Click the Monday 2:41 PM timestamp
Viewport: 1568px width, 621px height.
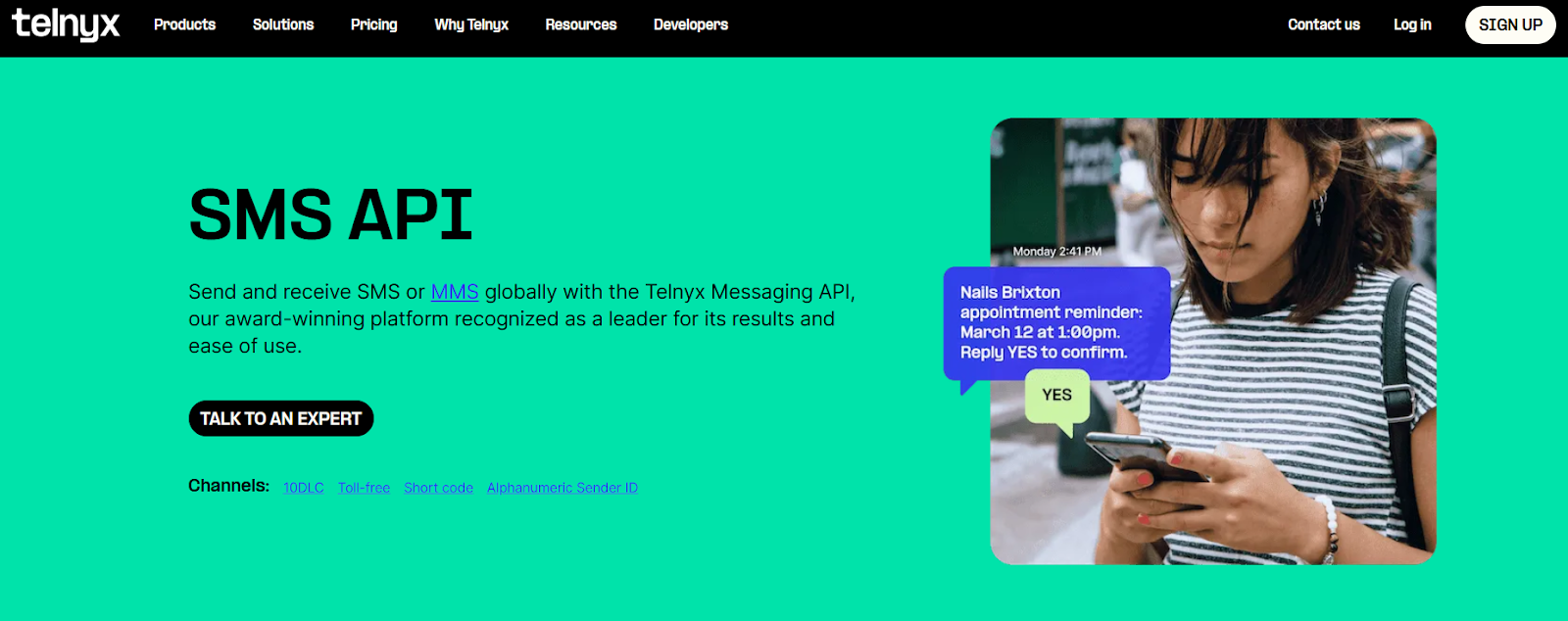coord(1056,252)
